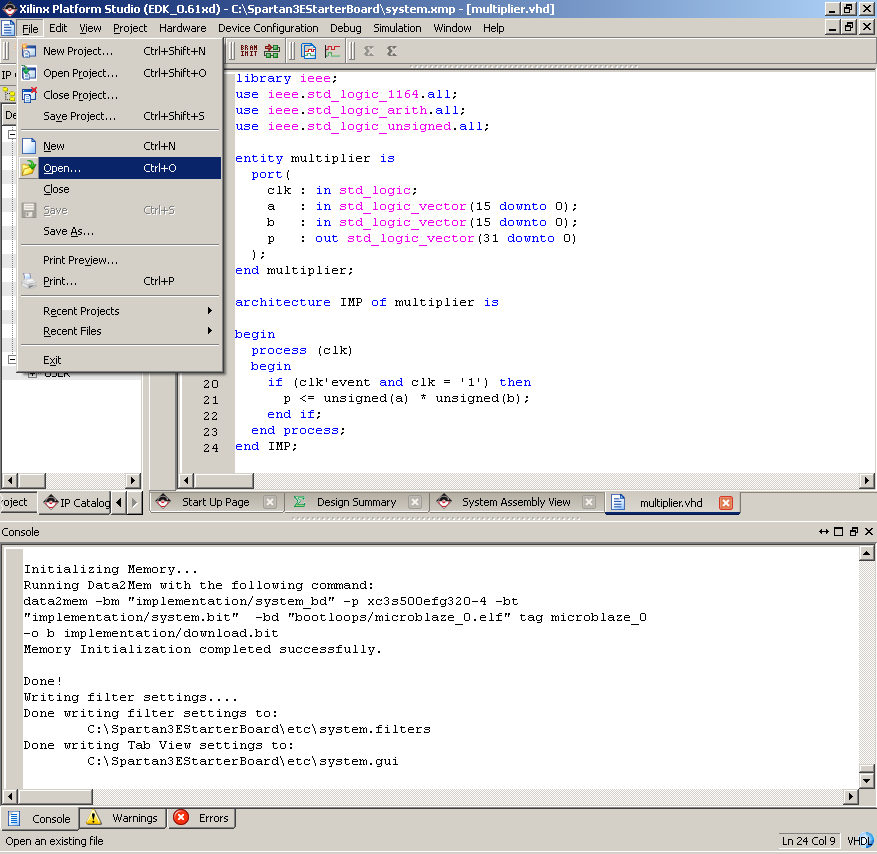Click the BRAM Init toolbar icon
Viewport: 877px width, 854px height.
[249, 51]
